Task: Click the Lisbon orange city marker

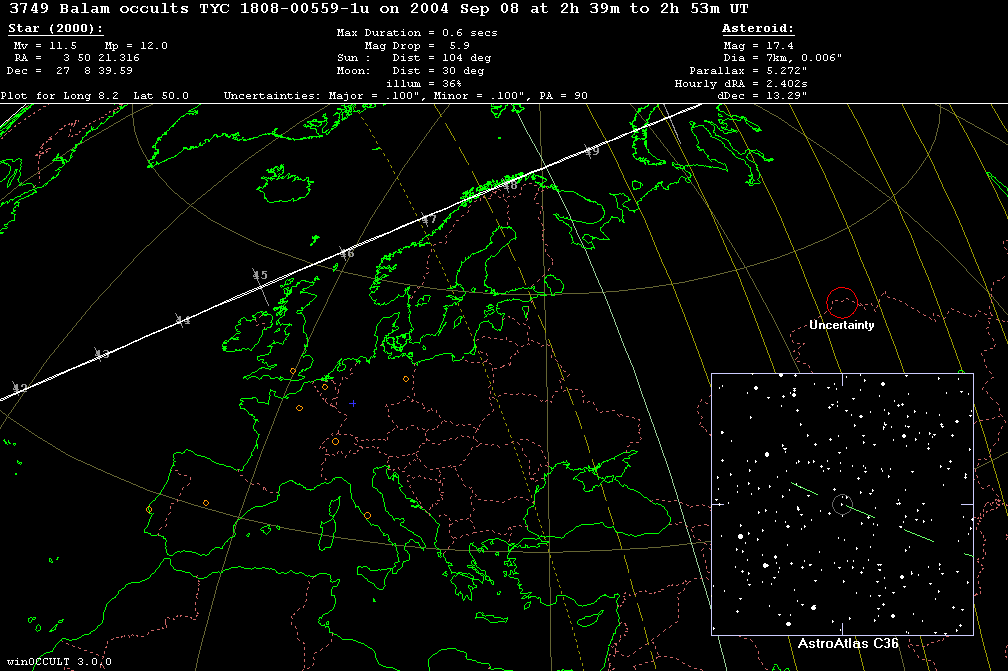Action: [x=149, y=510]
